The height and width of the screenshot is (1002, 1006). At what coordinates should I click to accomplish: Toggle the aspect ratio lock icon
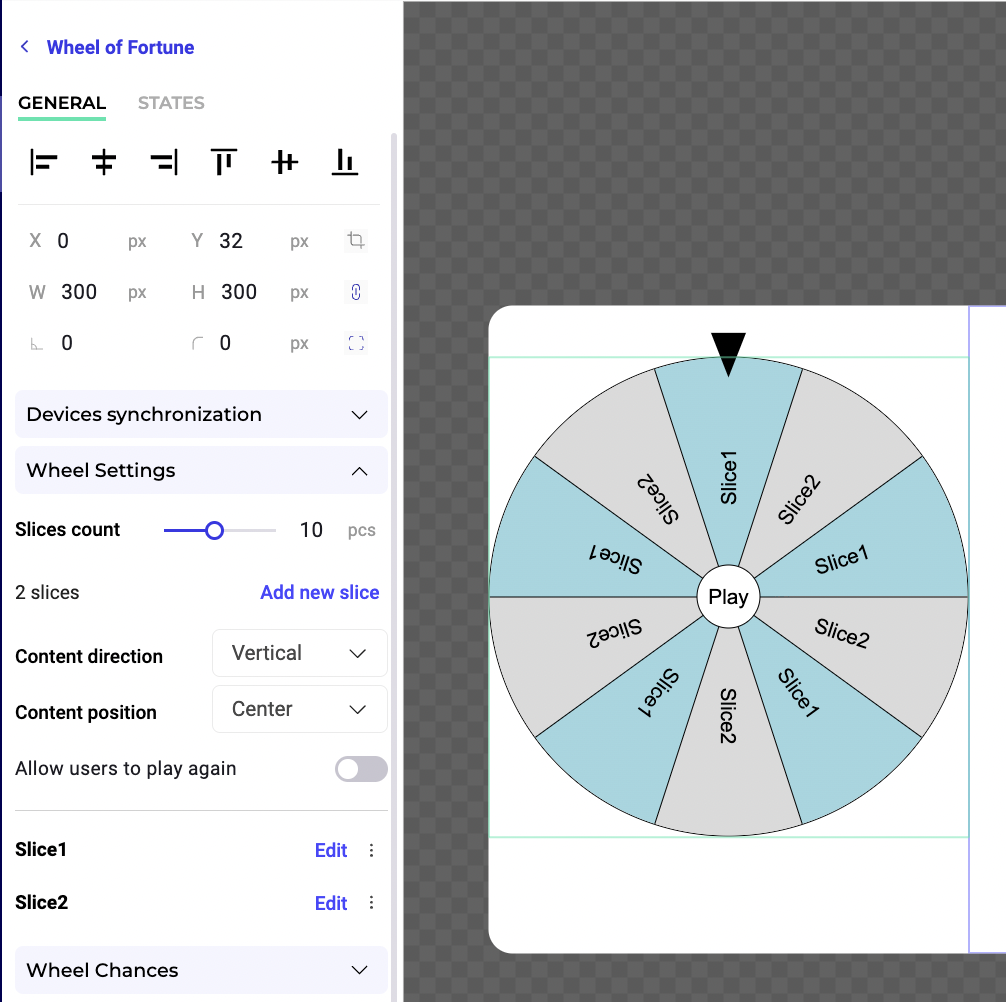(x=355, y=292)
